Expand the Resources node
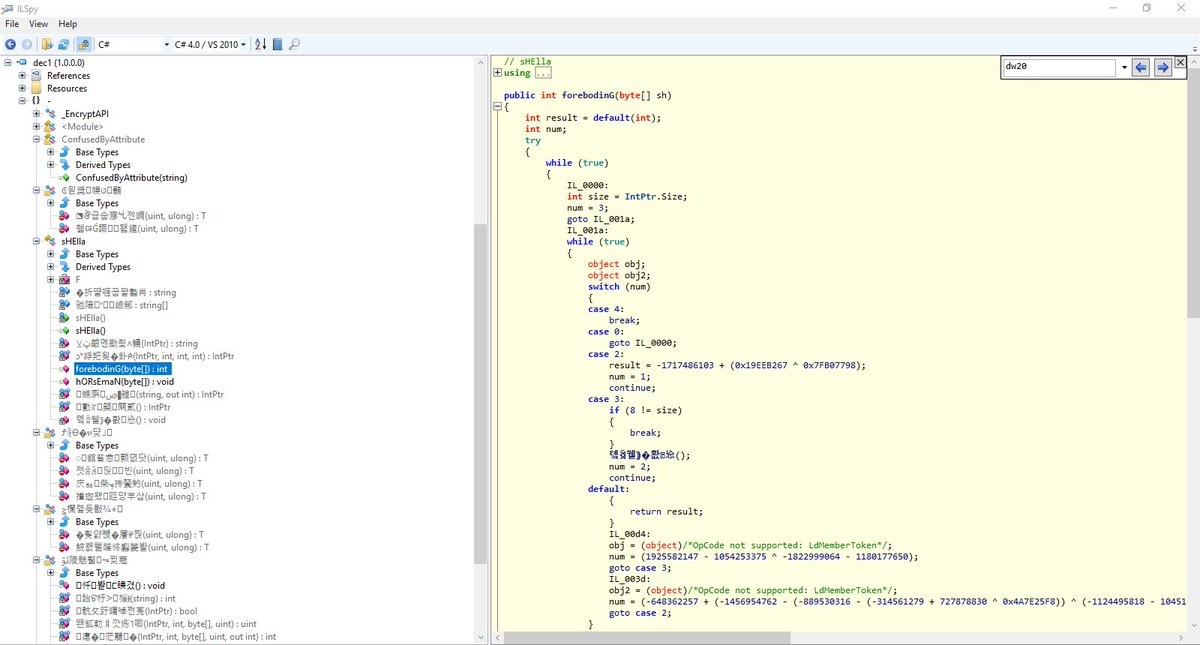 [x=22, y=89]
